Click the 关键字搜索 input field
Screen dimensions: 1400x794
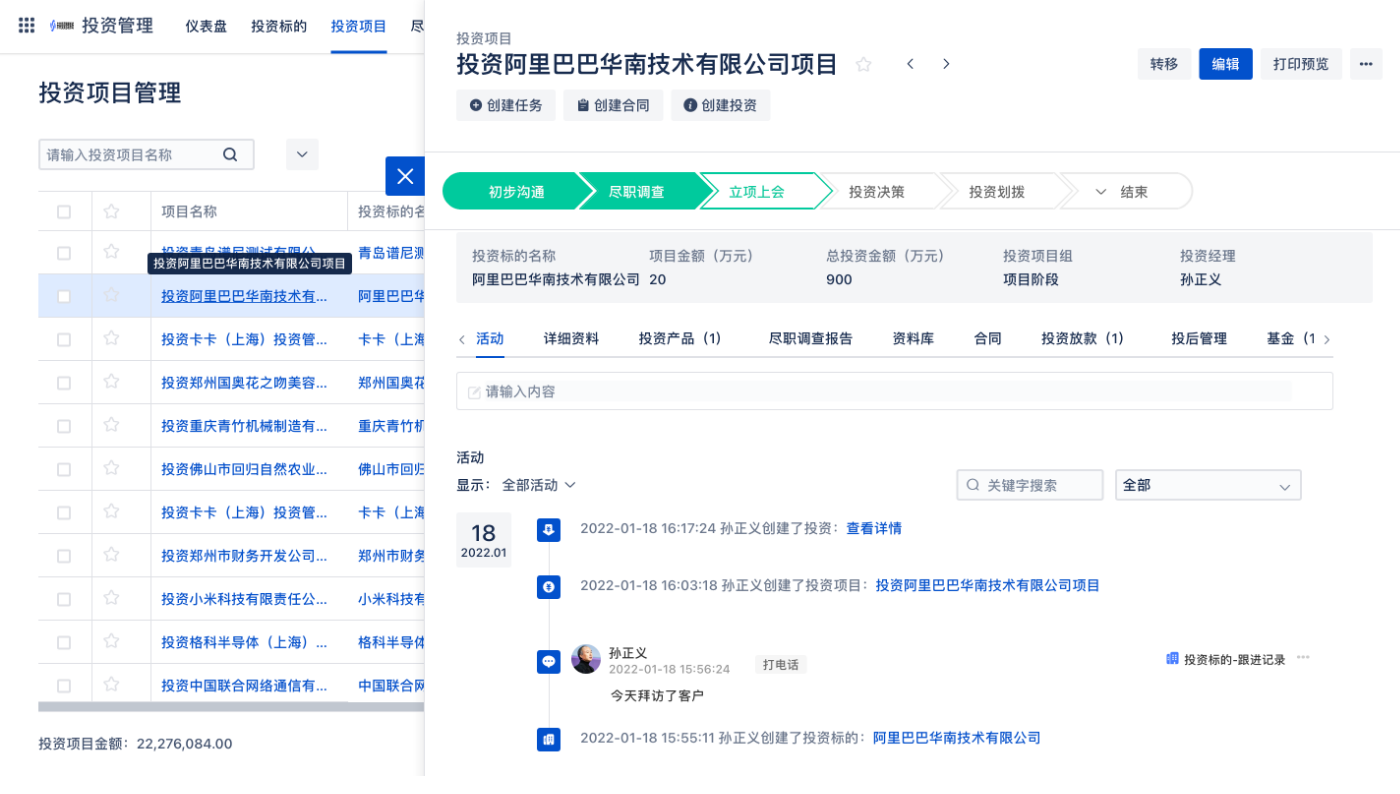(1030, 485)
